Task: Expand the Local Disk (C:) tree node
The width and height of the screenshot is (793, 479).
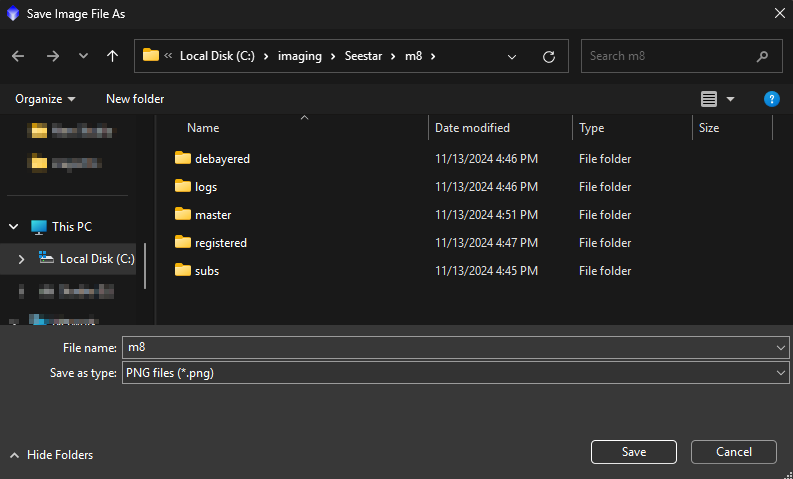Action: (x=21, y=259)
